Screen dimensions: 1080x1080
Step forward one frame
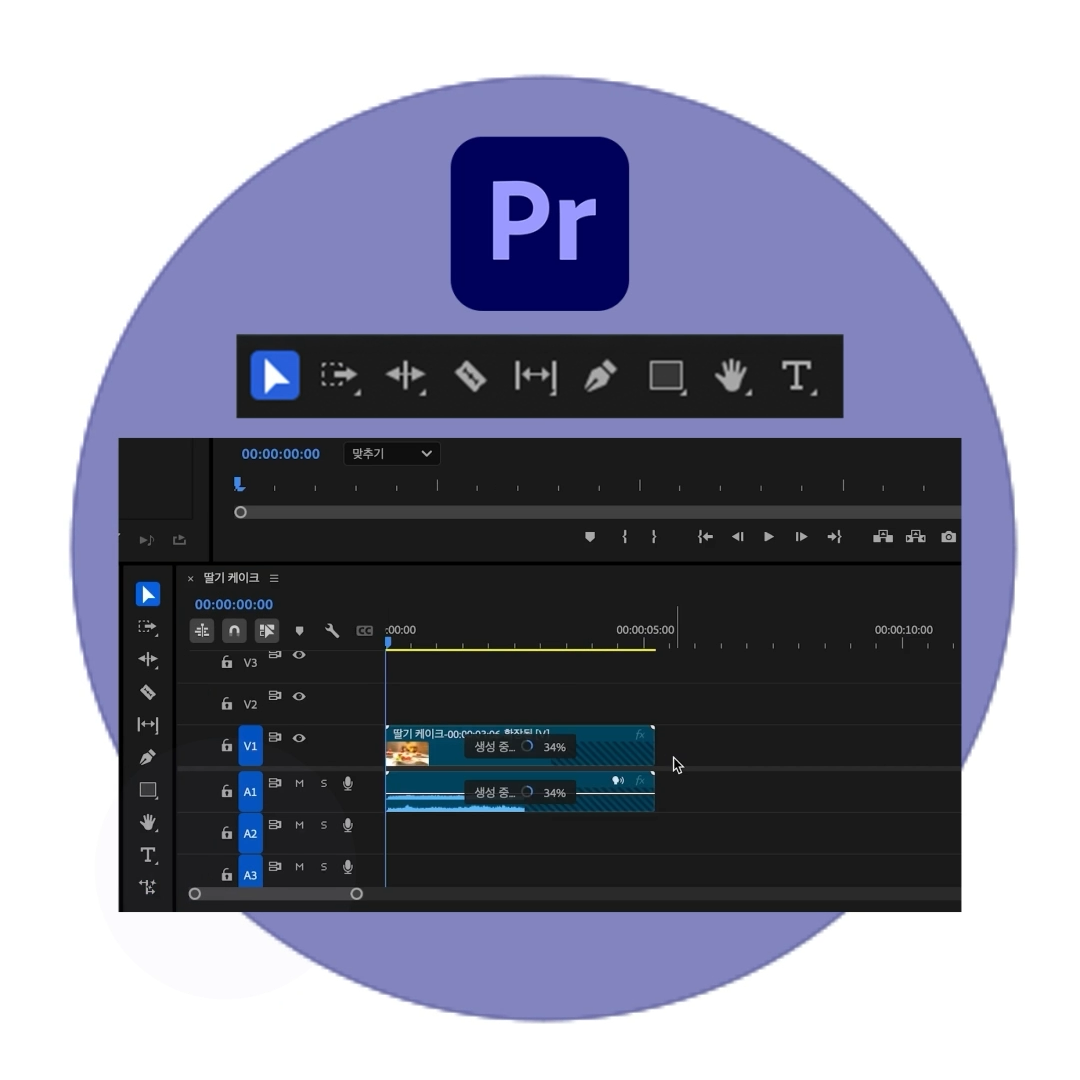800,537
